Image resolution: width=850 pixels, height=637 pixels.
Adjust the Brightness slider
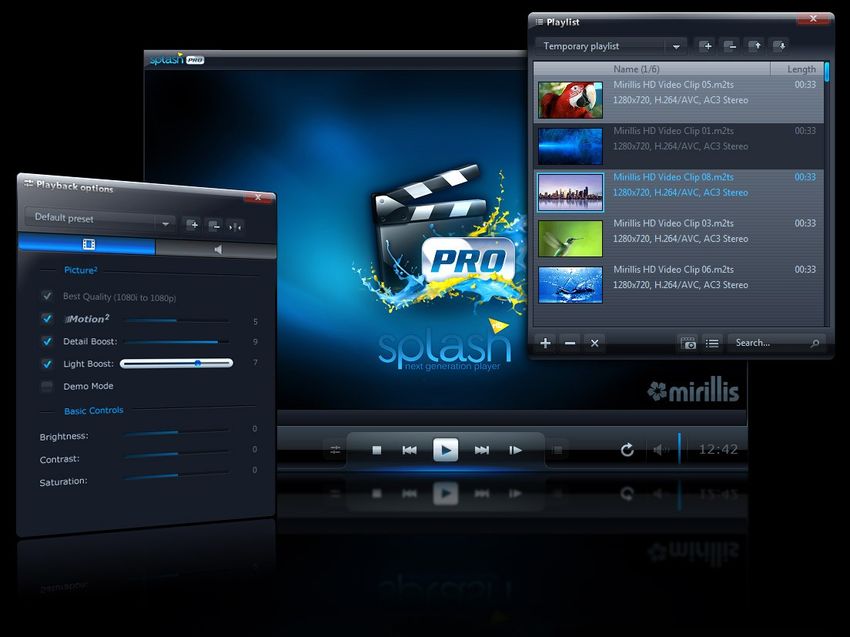tap(176, 432)
